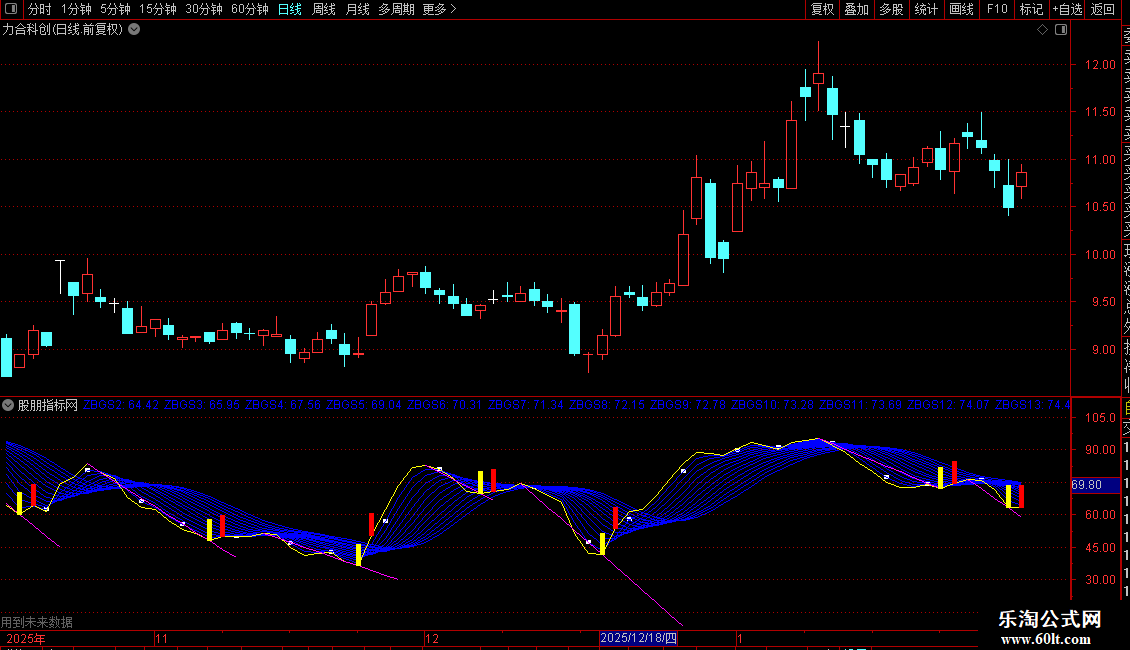The image size is (1130, 650).
Task: Click the 力合科创(日线.前复权) chart title
Action: point(63,30)
